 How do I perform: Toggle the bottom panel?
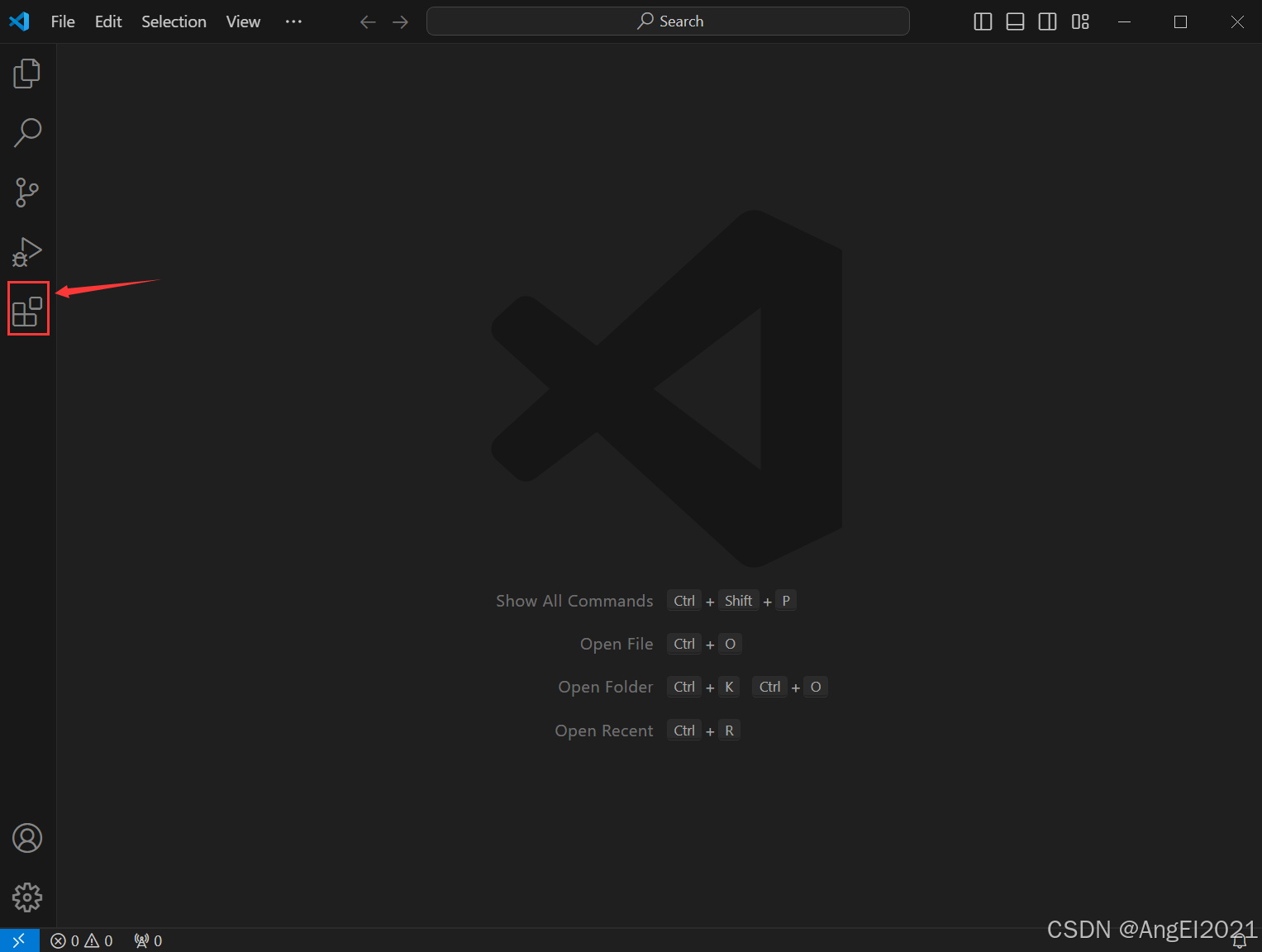(1015, 21)
